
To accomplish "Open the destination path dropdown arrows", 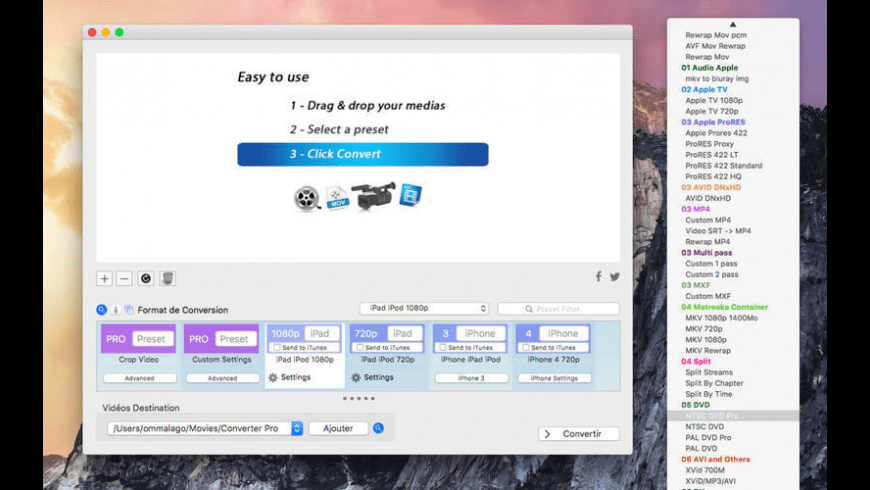I will tap(297, 428).
